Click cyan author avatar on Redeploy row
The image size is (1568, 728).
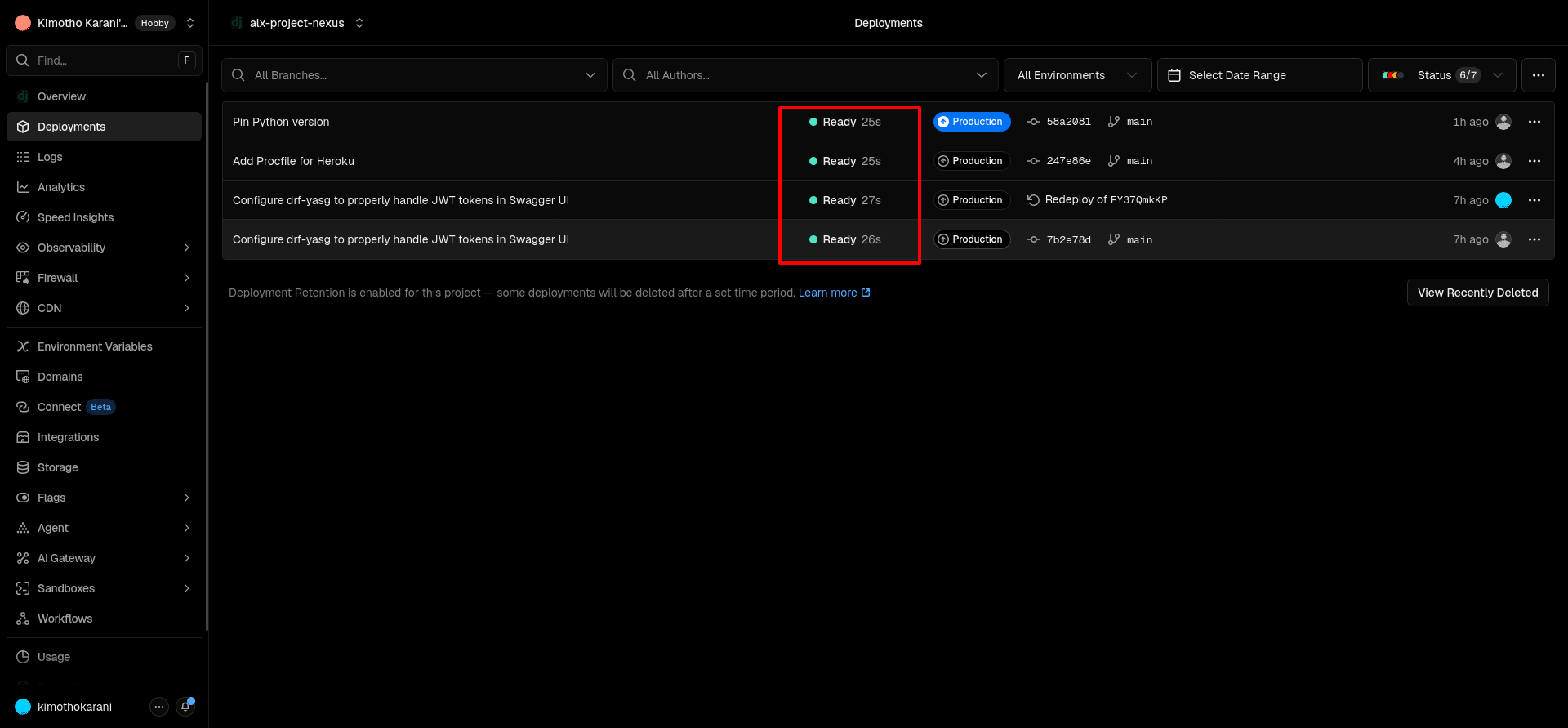1503,200
